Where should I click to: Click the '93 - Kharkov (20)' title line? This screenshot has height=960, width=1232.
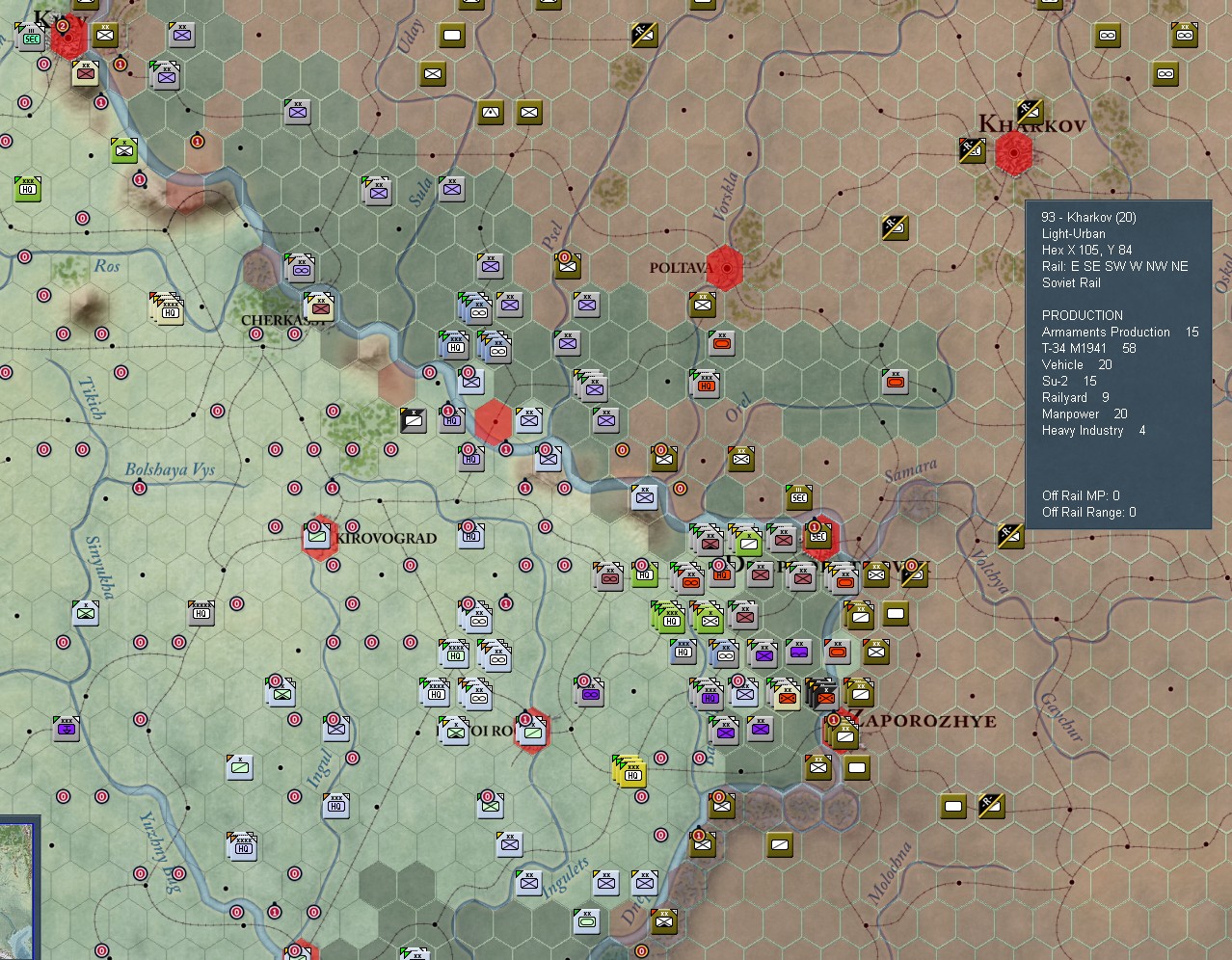[1088, 217]
